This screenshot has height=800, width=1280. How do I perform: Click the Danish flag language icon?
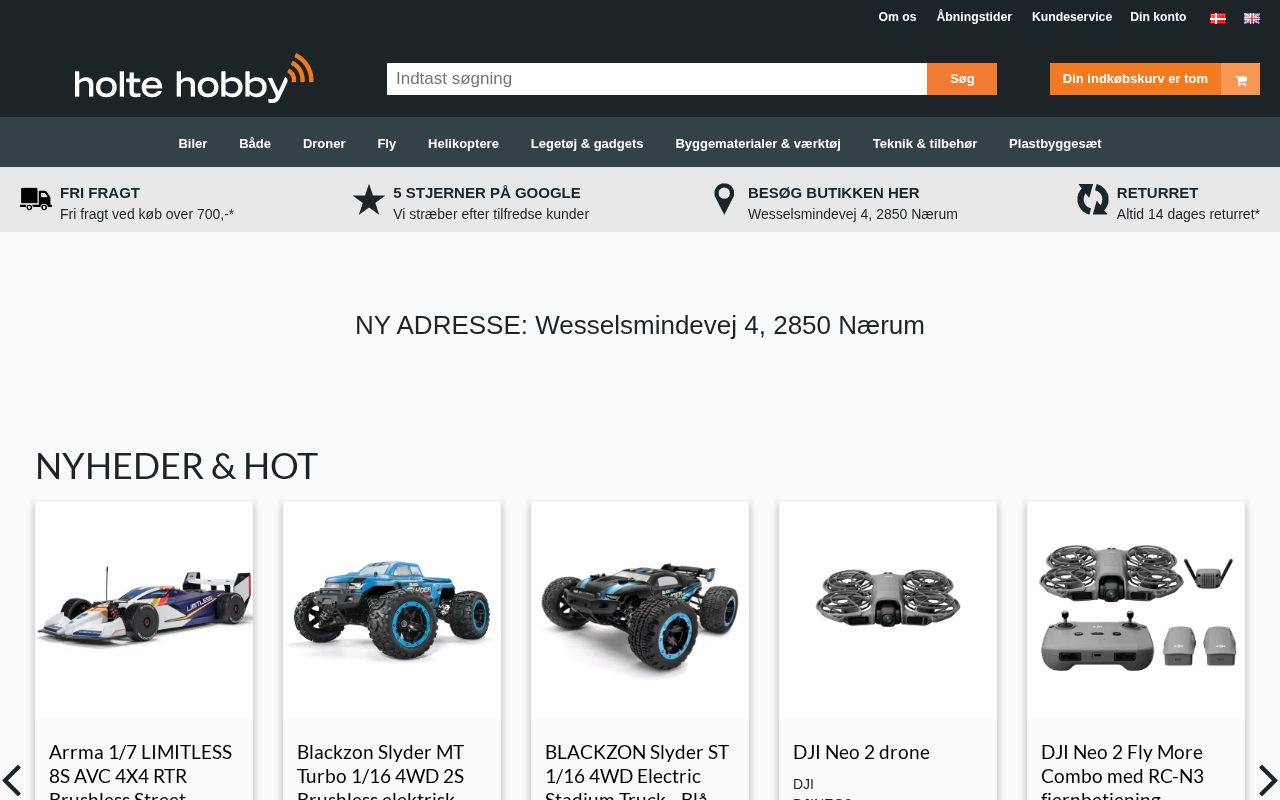point(1217,18)
